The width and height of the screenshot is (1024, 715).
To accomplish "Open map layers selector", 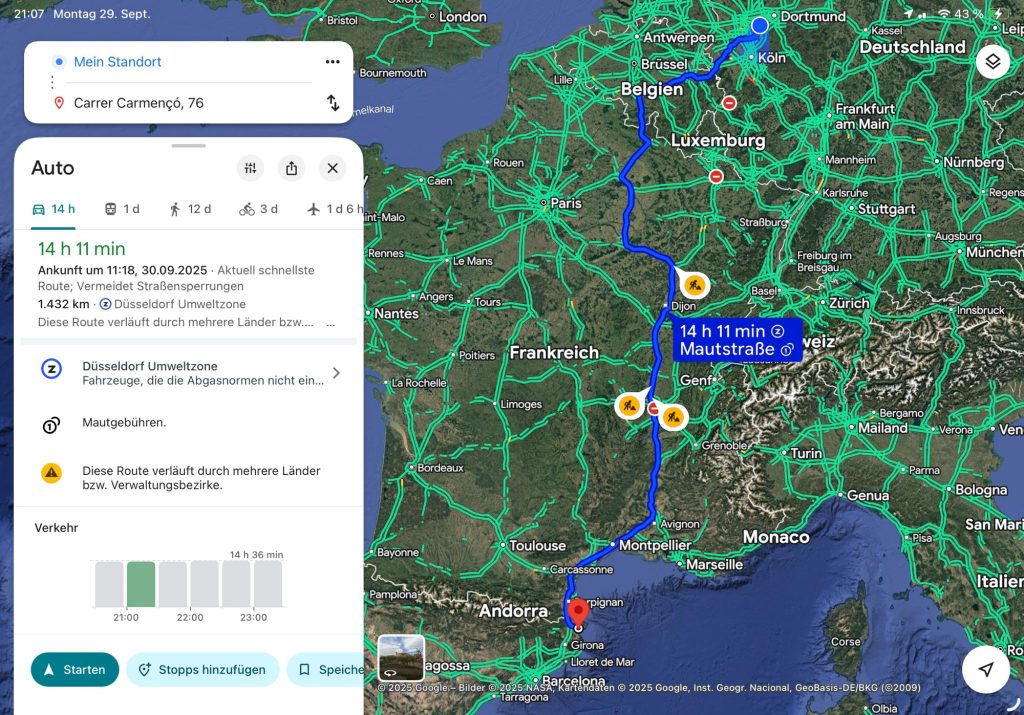I will 992,62.
